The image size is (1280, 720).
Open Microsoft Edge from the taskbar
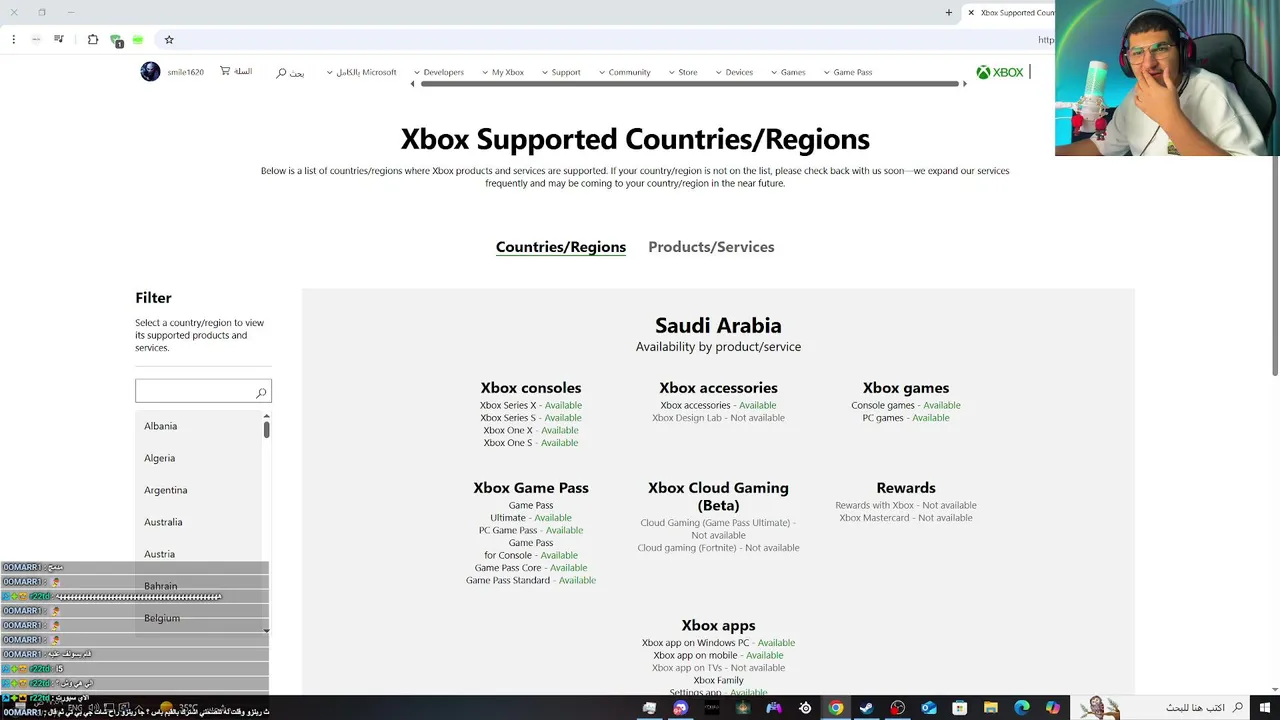[x=1022, y=708]
